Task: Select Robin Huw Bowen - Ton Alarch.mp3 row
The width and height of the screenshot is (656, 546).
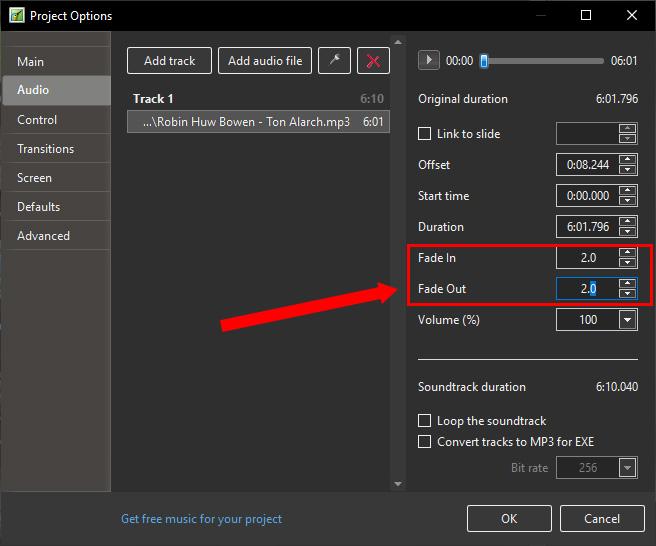Action: [x=259, y=122]
